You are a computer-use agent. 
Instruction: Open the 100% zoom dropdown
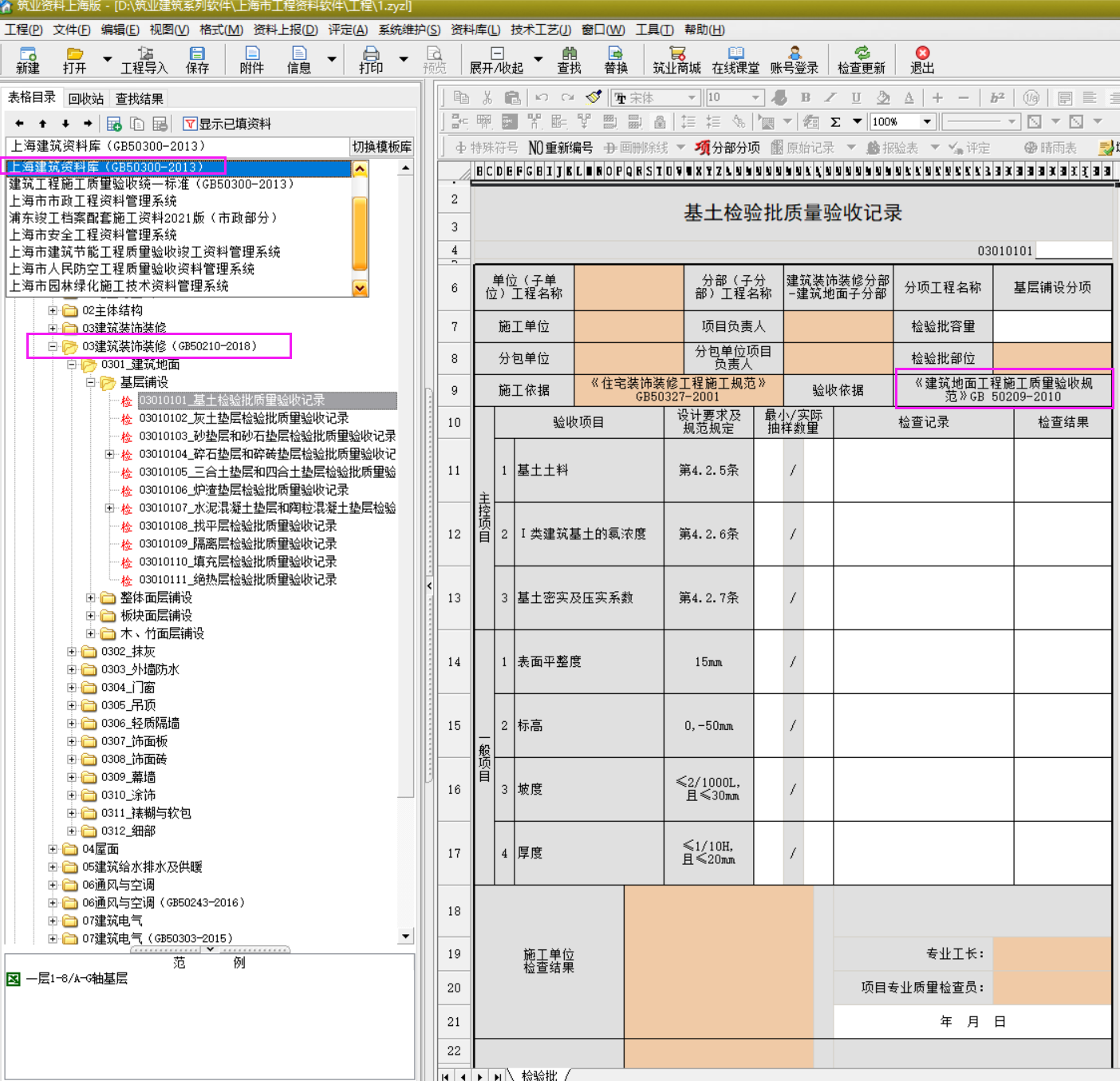coord(927,122)
